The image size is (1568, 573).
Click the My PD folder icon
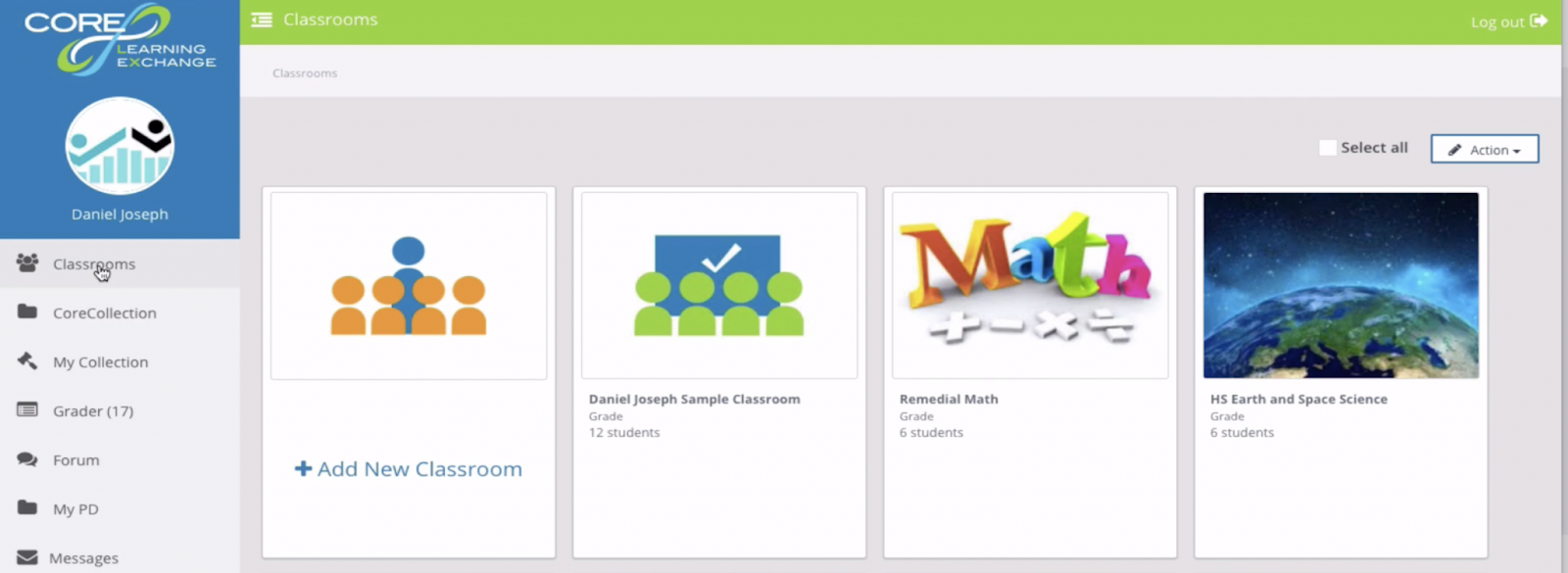click(x=27, y=507)
